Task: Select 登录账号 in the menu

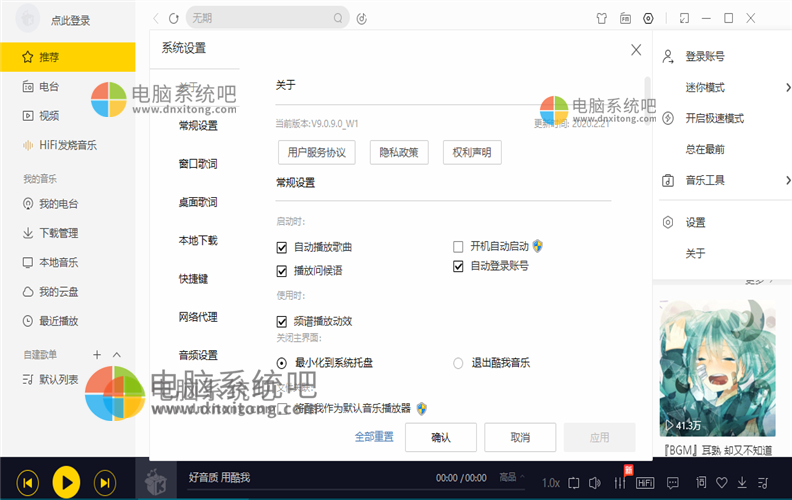Action: (705, 57)
